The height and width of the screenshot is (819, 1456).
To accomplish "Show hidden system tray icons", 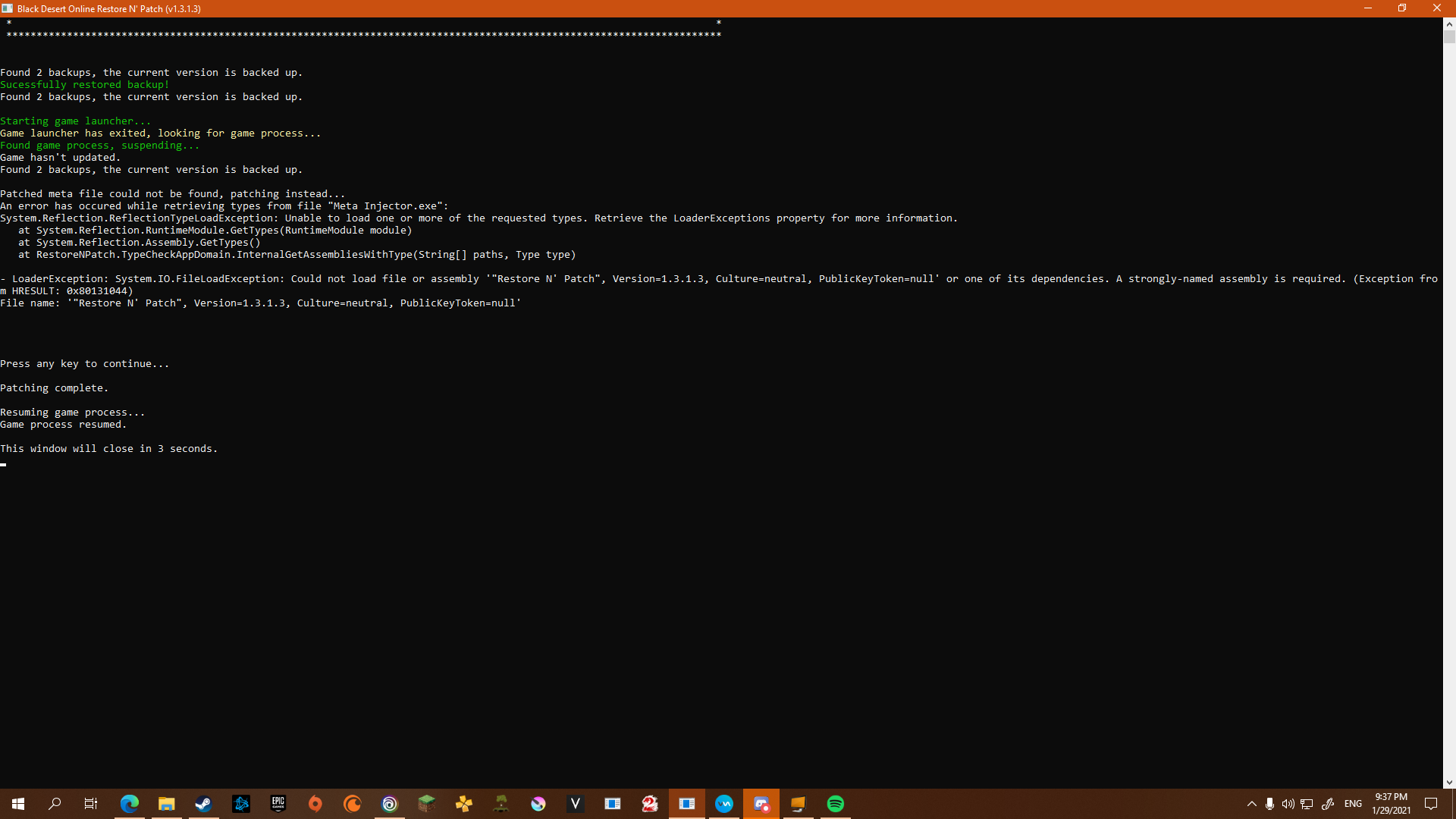I will tap(1252, 804).
